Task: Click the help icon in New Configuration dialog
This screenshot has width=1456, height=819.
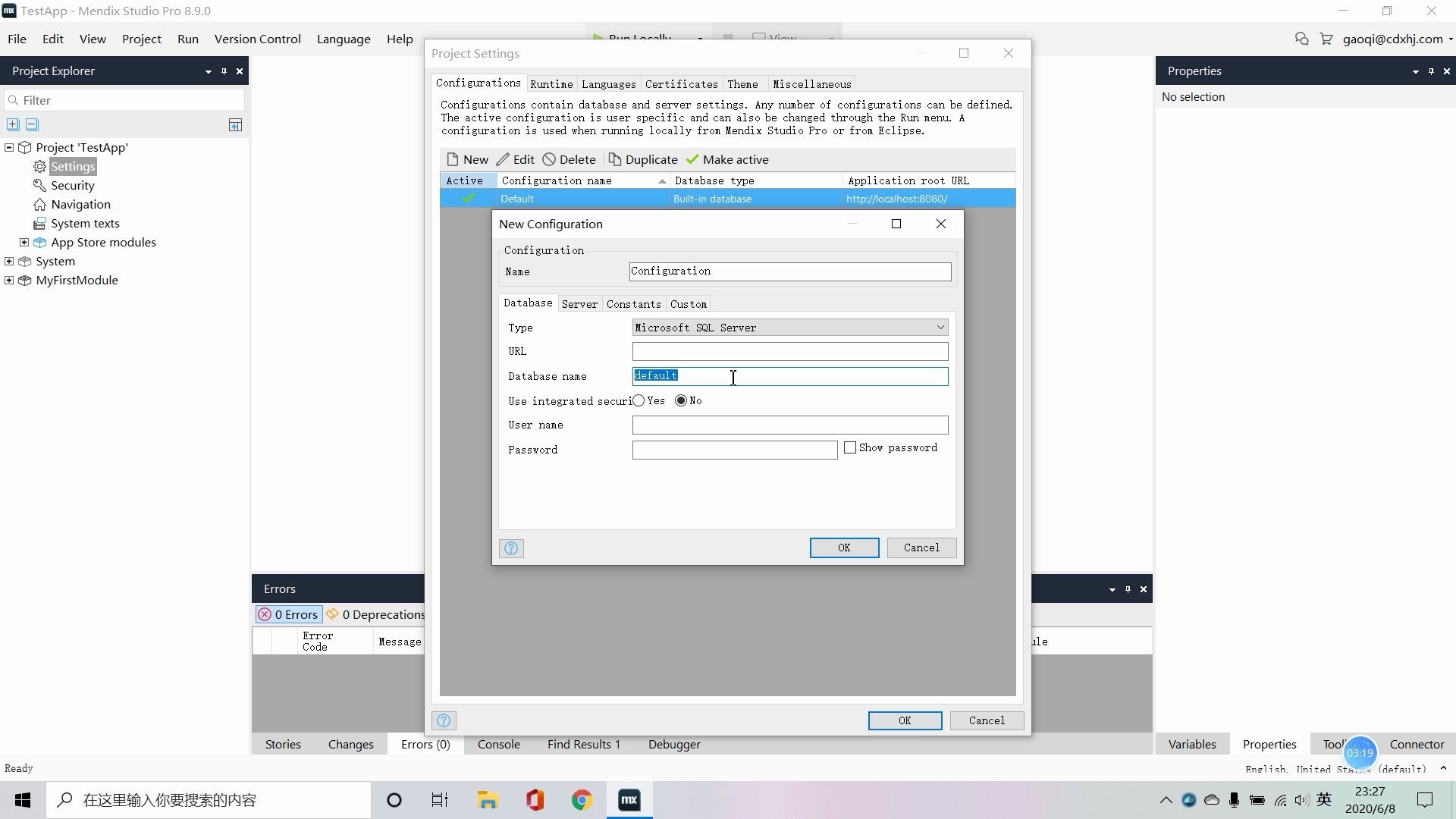Action: click(x=511, y=548)
